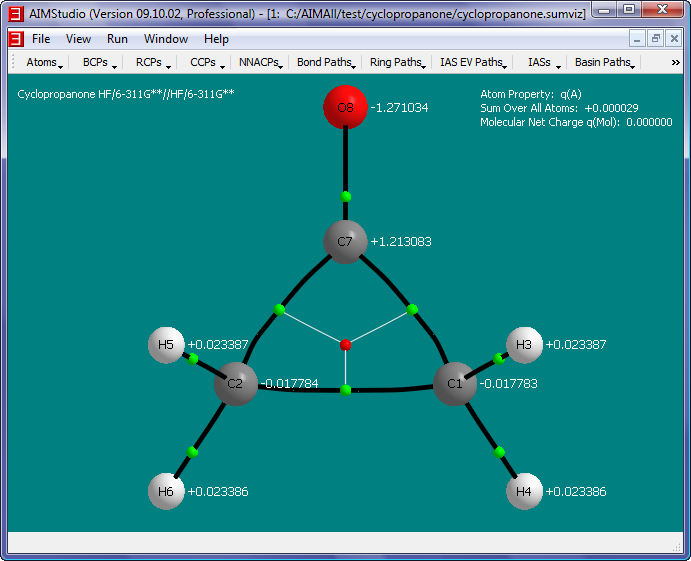This screenshot has width=691, height=561.
Task: Click the H5 hydrogen atom
Action: [166, 345]
